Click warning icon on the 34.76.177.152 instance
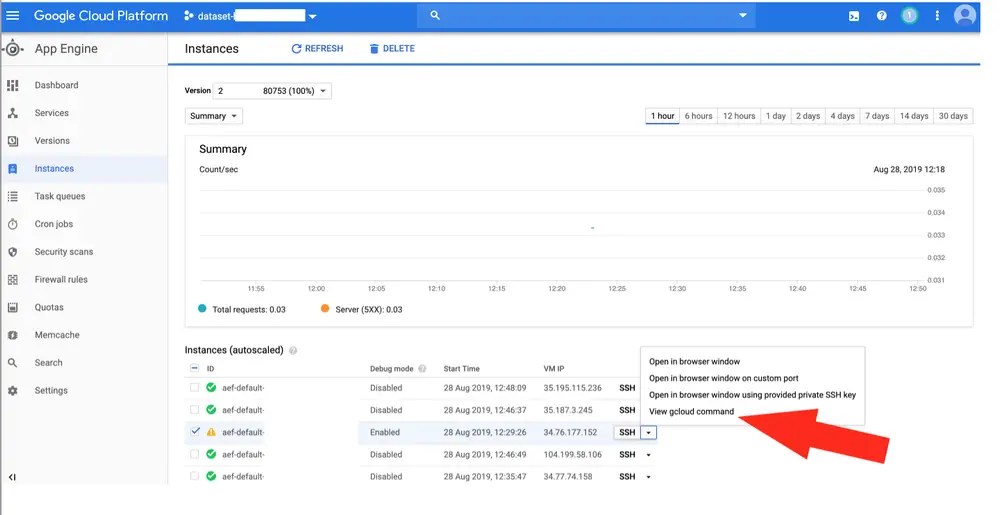This screenshot has width=1000, height=515. (x=211, y=432)
